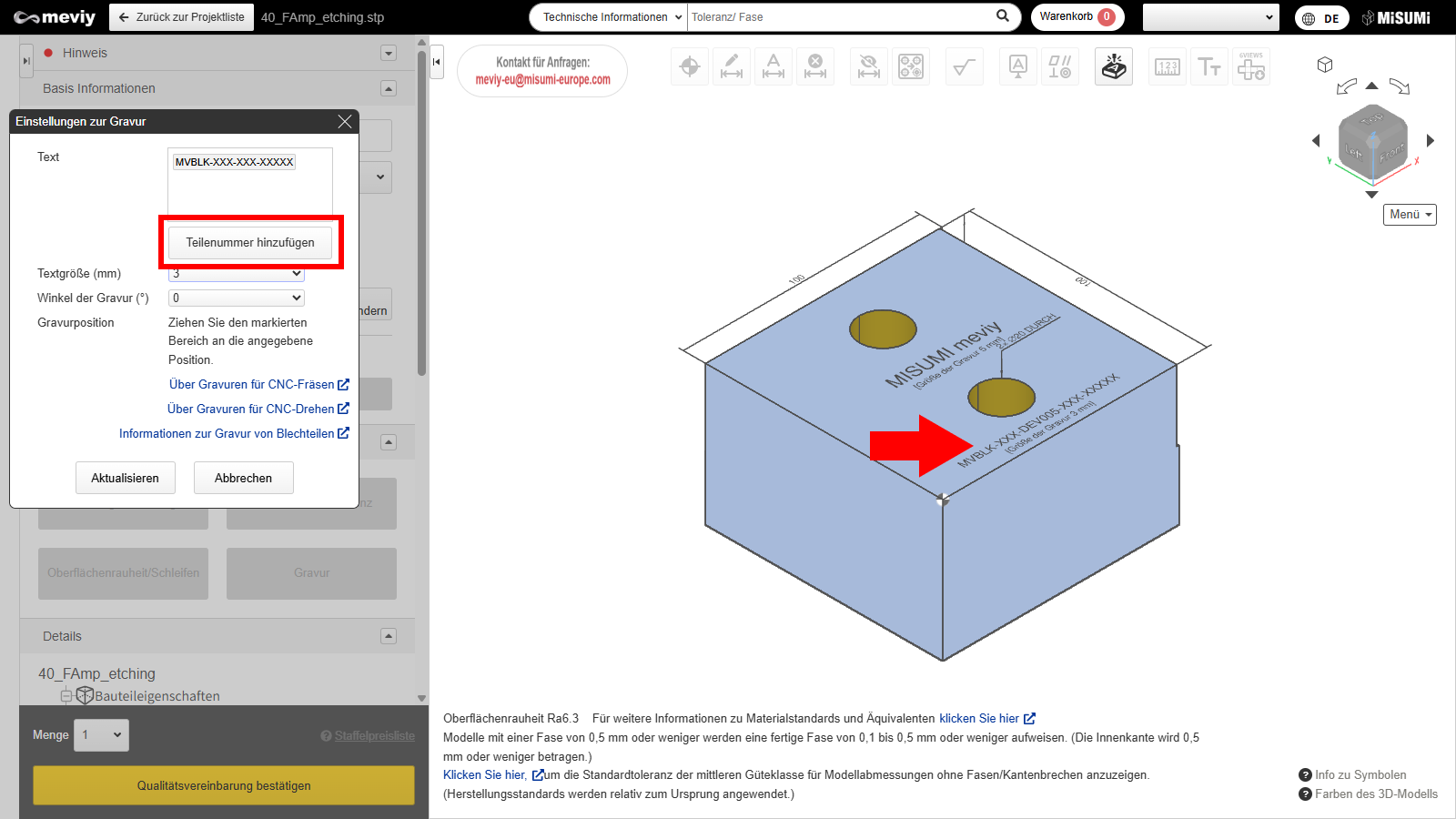The width and height of the screenshot is (1456, 819).
Task: Select the surface roughness symbol tool
Action: [963, 66]
